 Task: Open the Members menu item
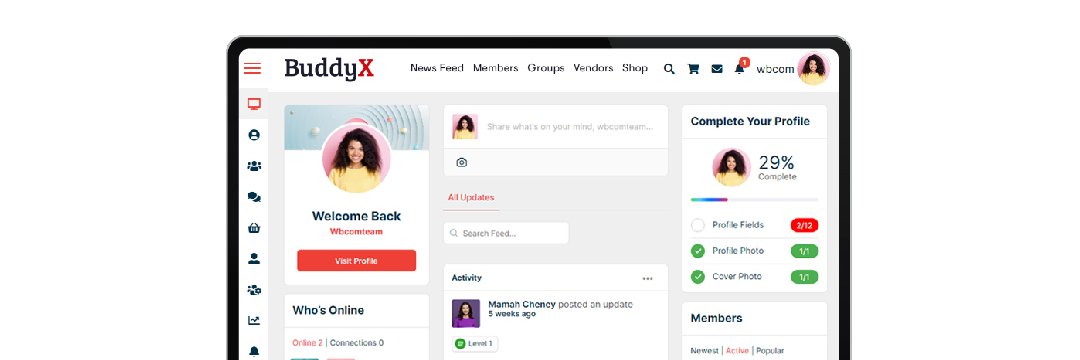point(495,68)
